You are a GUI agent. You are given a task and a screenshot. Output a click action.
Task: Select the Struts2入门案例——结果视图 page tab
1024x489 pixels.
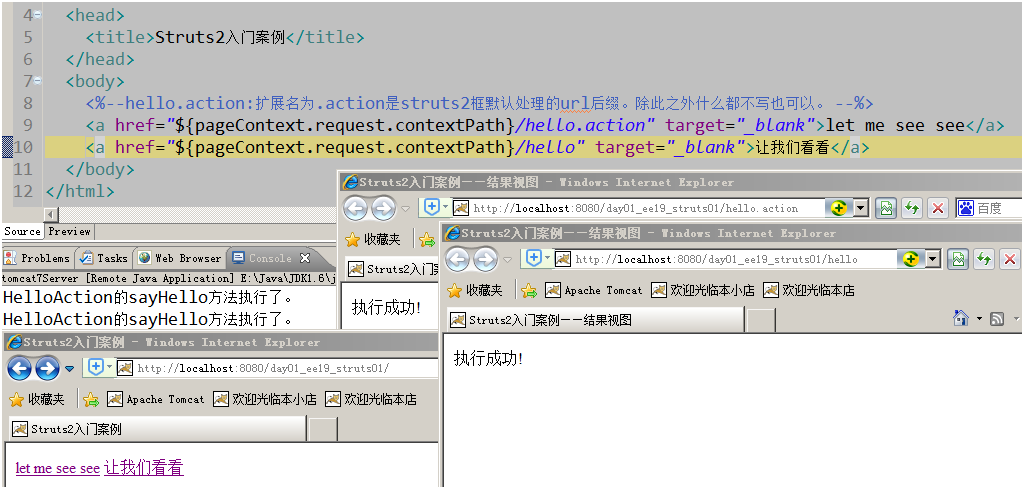(596, 319)
